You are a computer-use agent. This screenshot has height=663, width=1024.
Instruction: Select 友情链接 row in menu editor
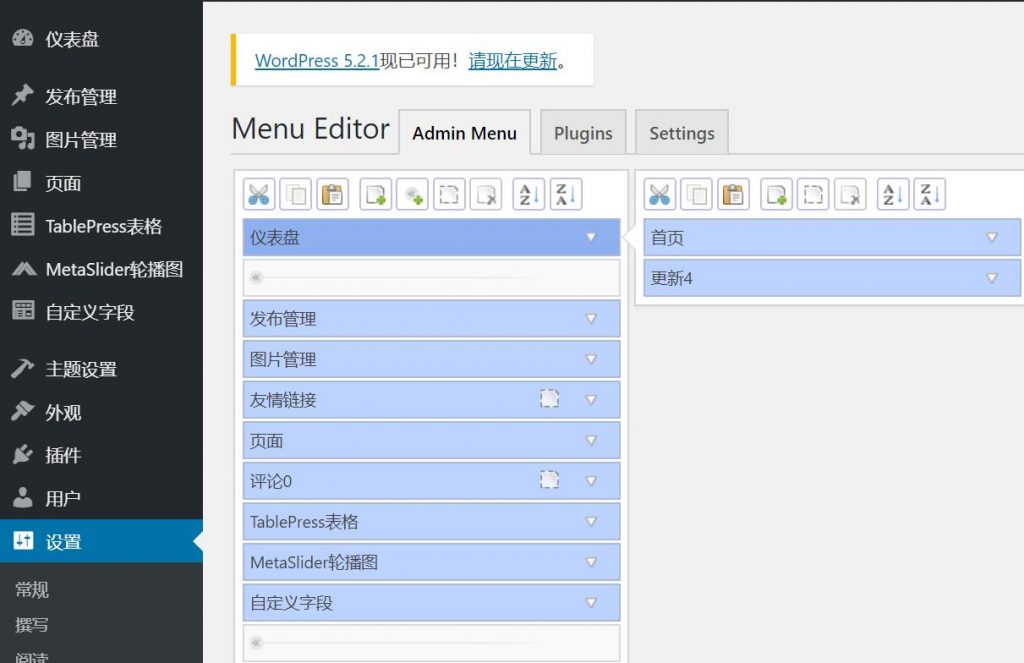(x=432, y=400)
